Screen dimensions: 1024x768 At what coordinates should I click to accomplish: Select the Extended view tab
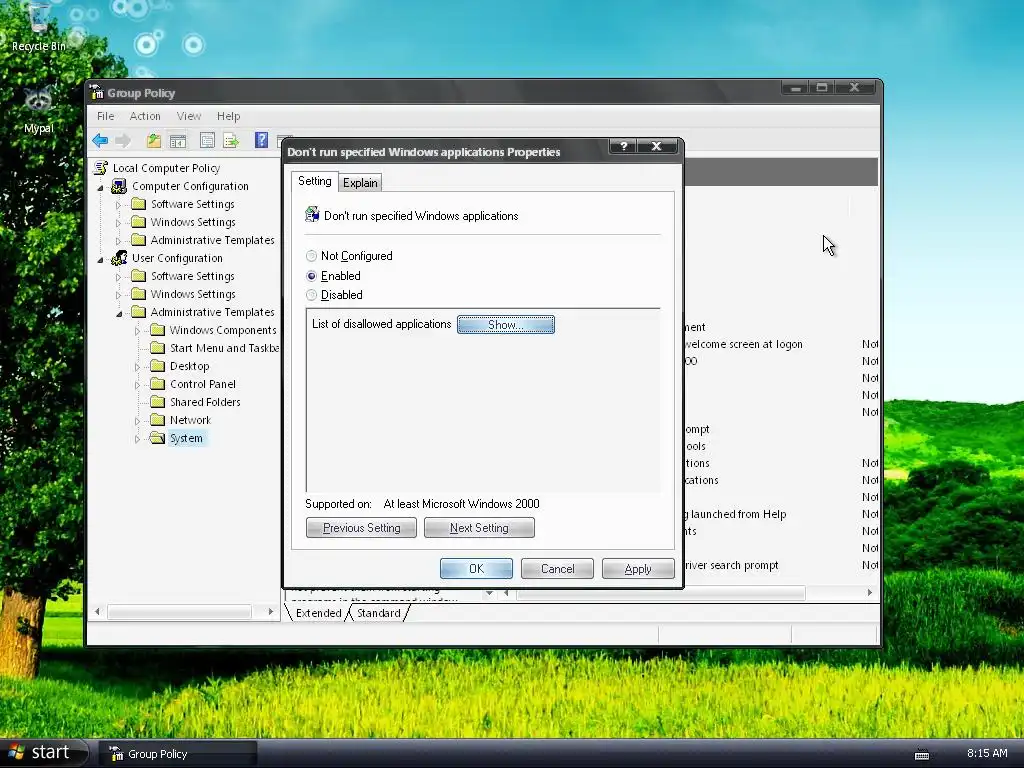tap(318, 613)
